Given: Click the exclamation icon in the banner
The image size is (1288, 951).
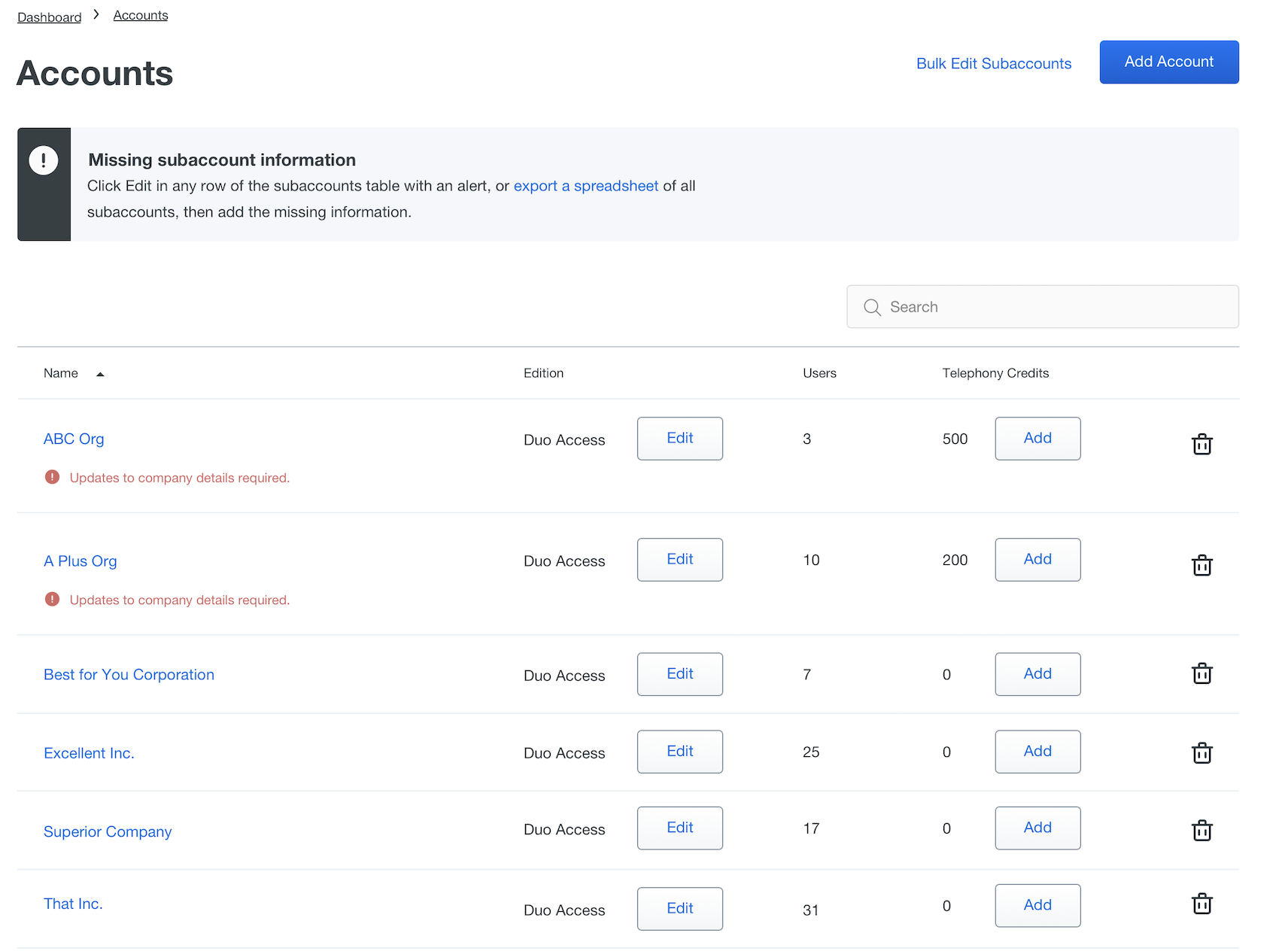Looking at the screenshot, I should click(x=44, y=160).
